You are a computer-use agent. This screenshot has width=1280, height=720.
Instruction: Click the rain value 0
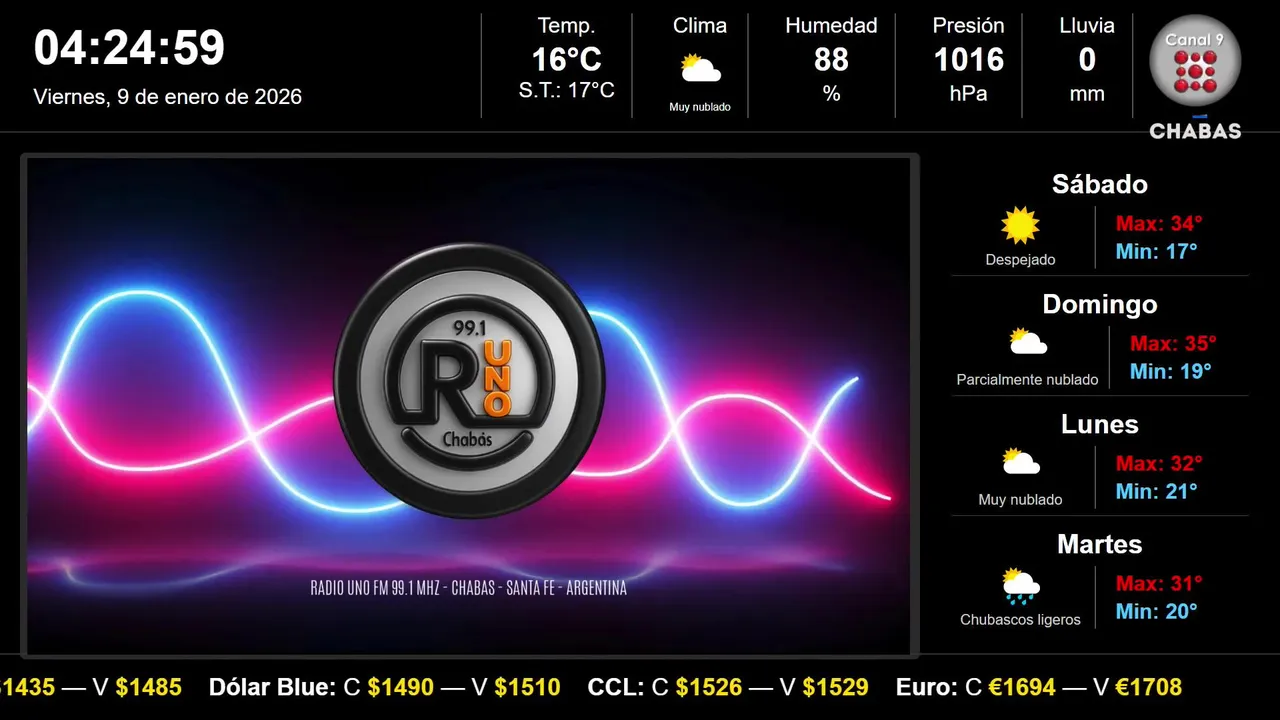point(1087,60)
